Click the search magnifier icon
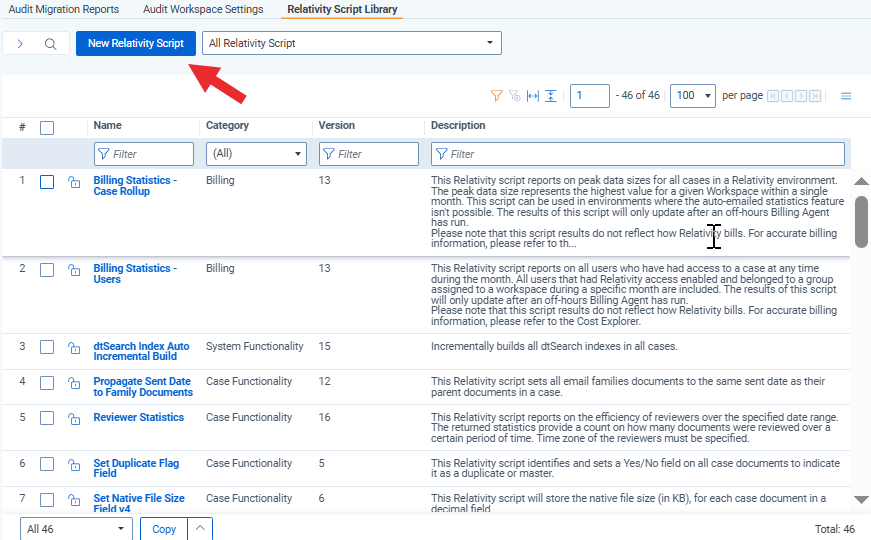 point(50,43)
